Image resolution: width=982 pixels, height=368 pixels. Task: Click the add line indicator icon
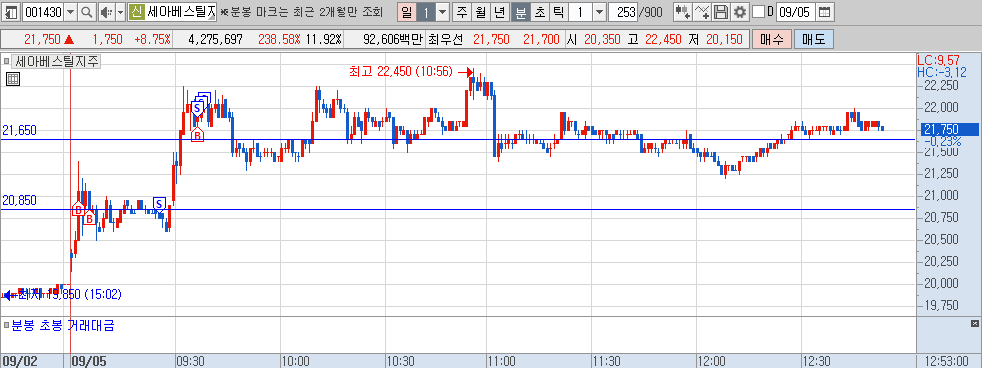click(702, 11)
